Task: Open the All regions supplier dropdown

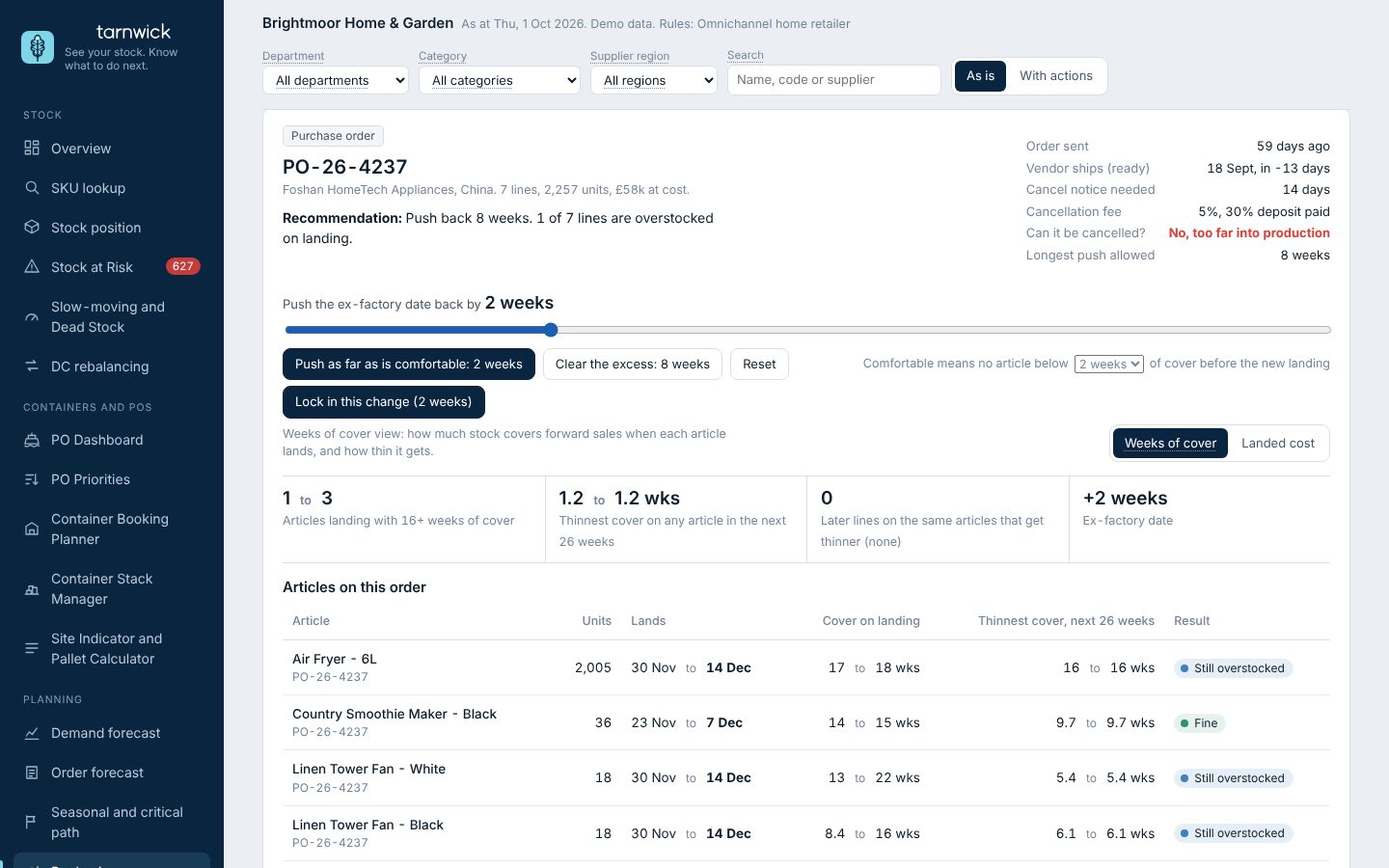Action: click(654, 80)
